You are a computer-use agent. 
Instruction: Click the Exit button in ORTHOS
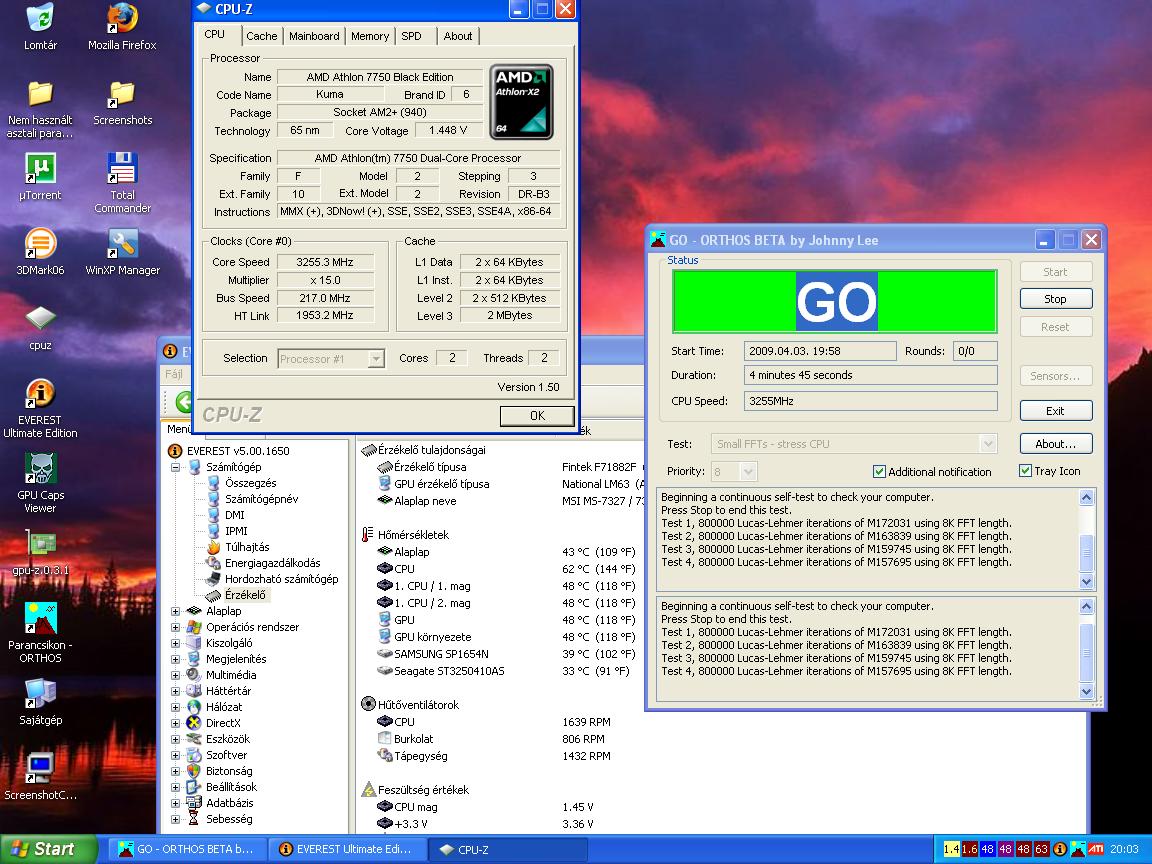tap(1055, 411)
